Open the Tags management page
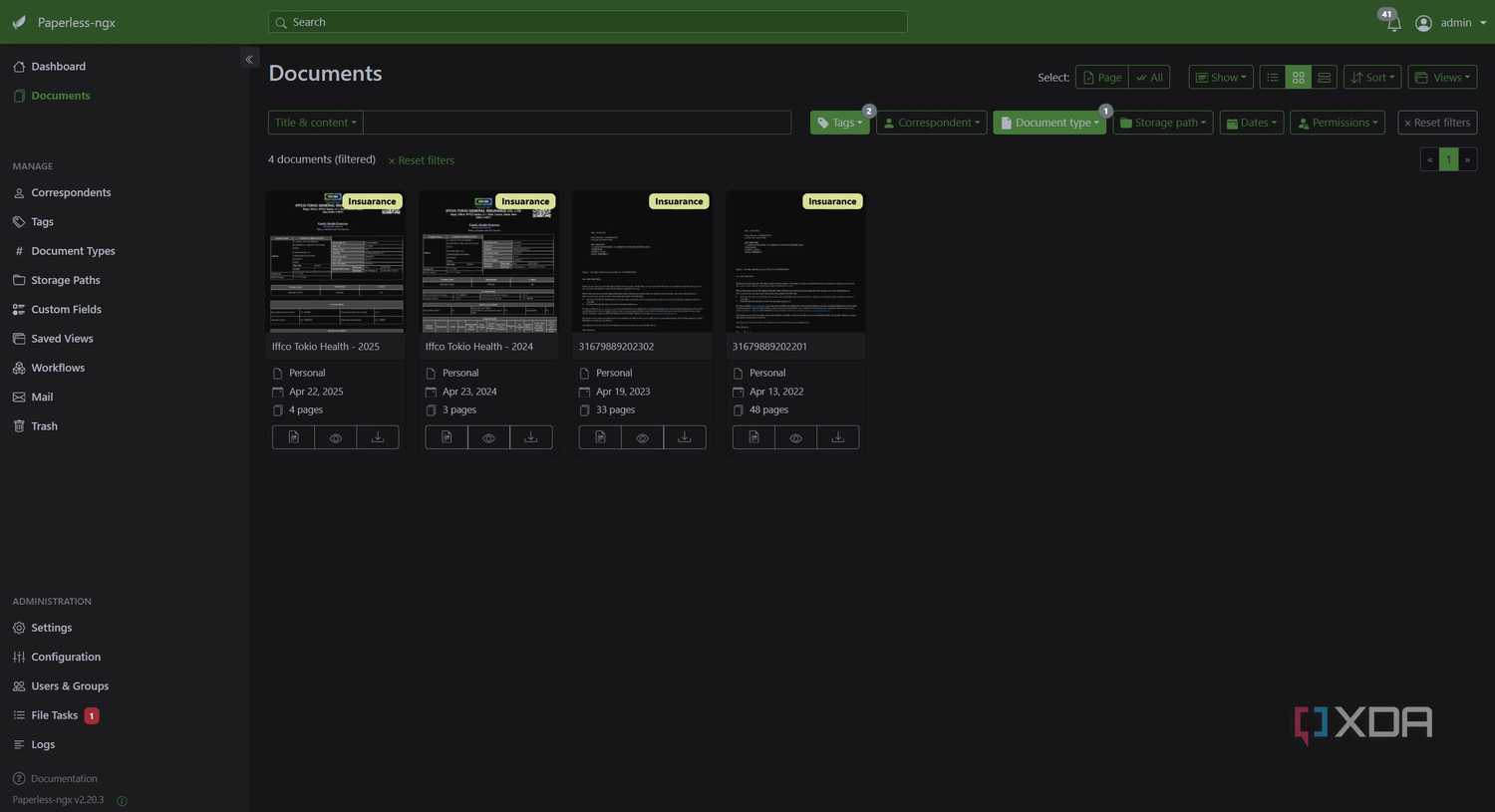Image resolution: width=1495 pixels, height=812 pixels. 42,222
